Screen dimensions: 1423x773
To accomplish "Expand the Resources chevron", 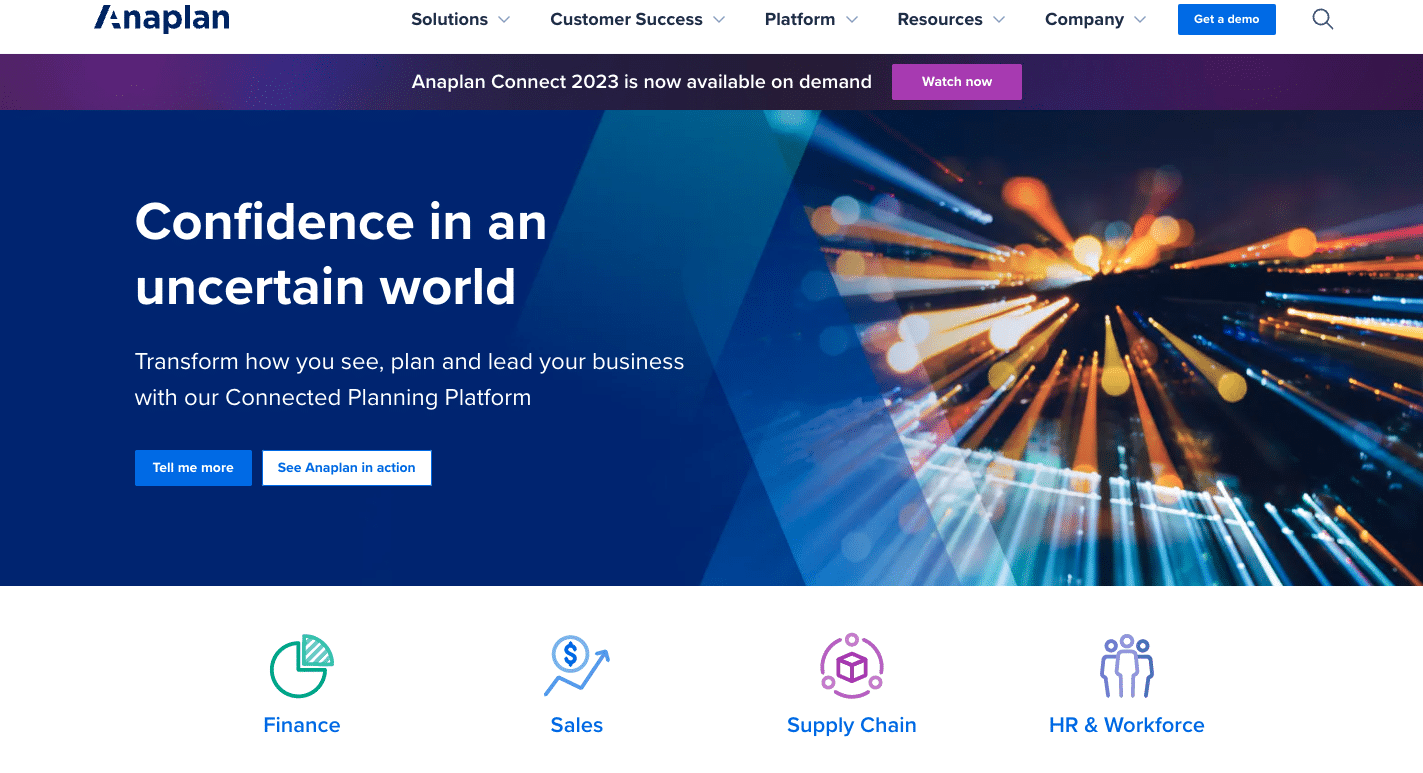I will (999, 20).
